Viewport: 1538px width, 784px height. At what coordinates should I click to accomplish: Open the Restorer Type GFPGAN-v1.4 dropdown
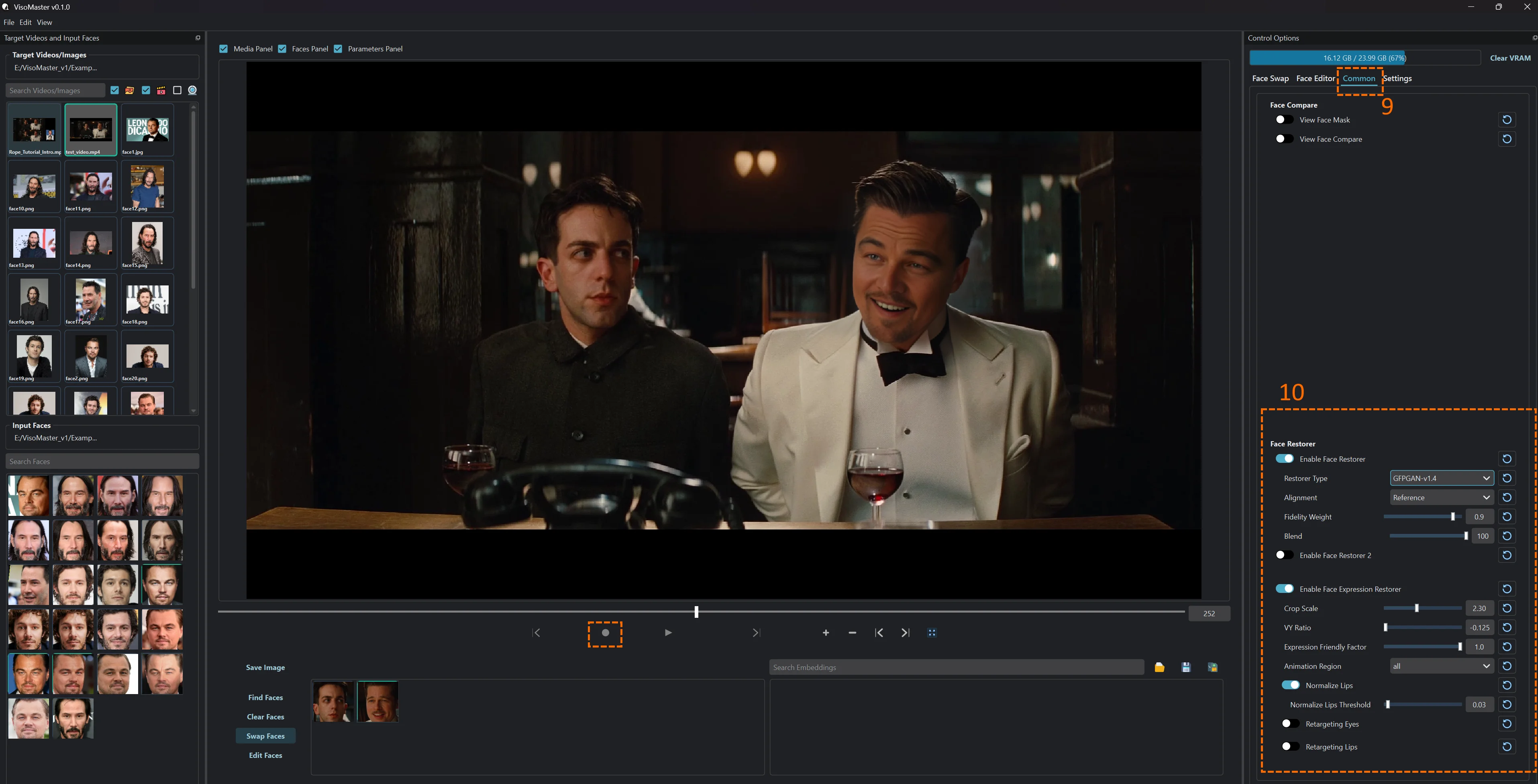tap(1441, 478)
